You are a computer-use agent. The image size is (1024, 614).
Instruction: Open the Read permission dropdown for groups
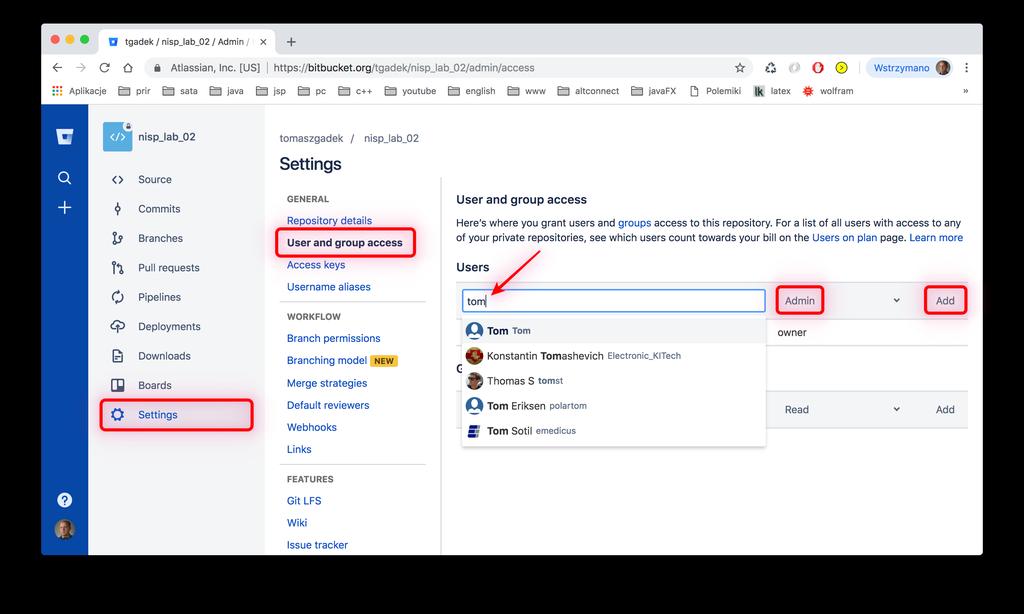click(x=842, y=410)
